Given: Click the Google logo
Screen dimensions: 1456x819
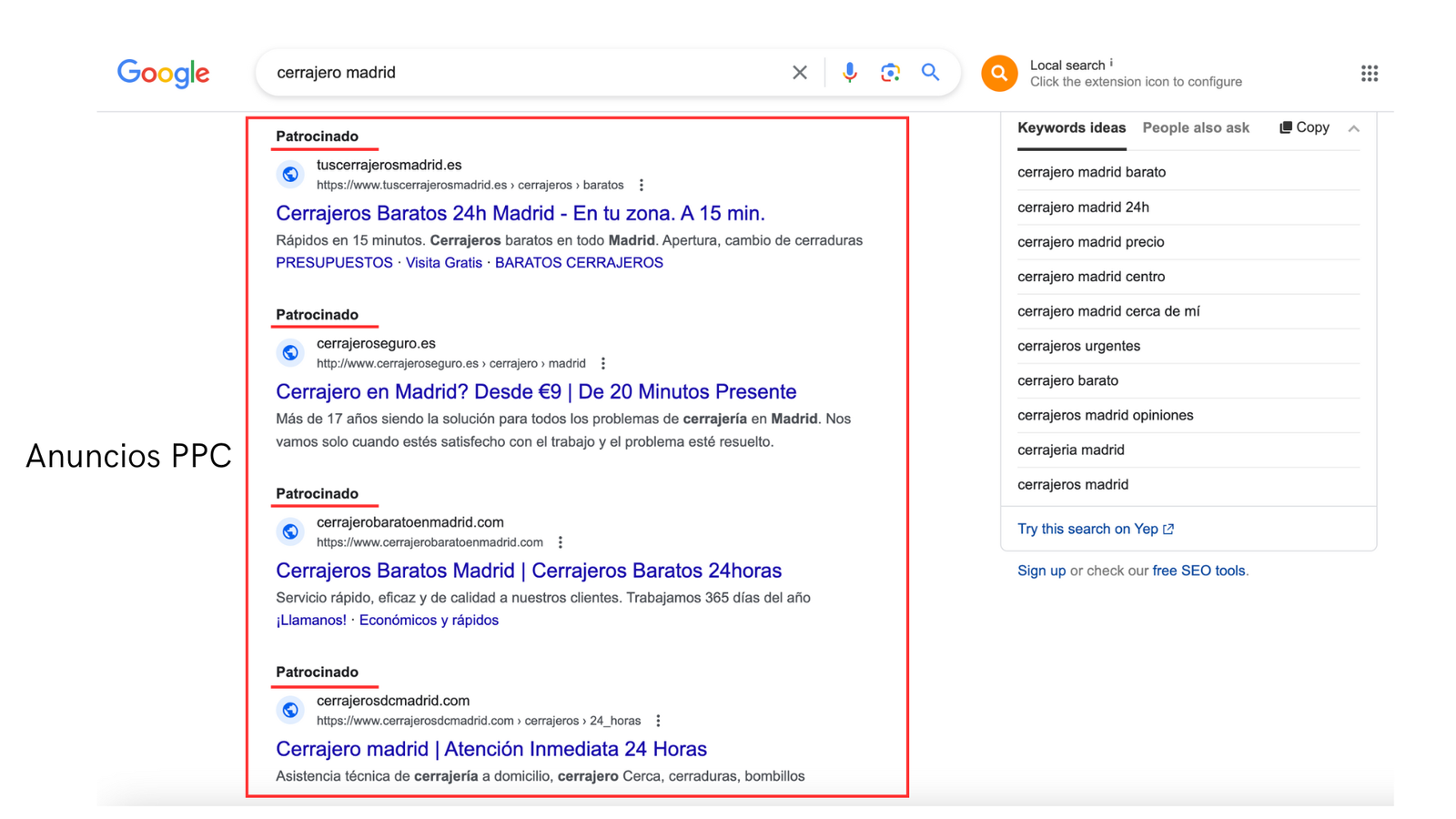Looking at the screenshot, I should pyautogui.click(x=163, y=73).
